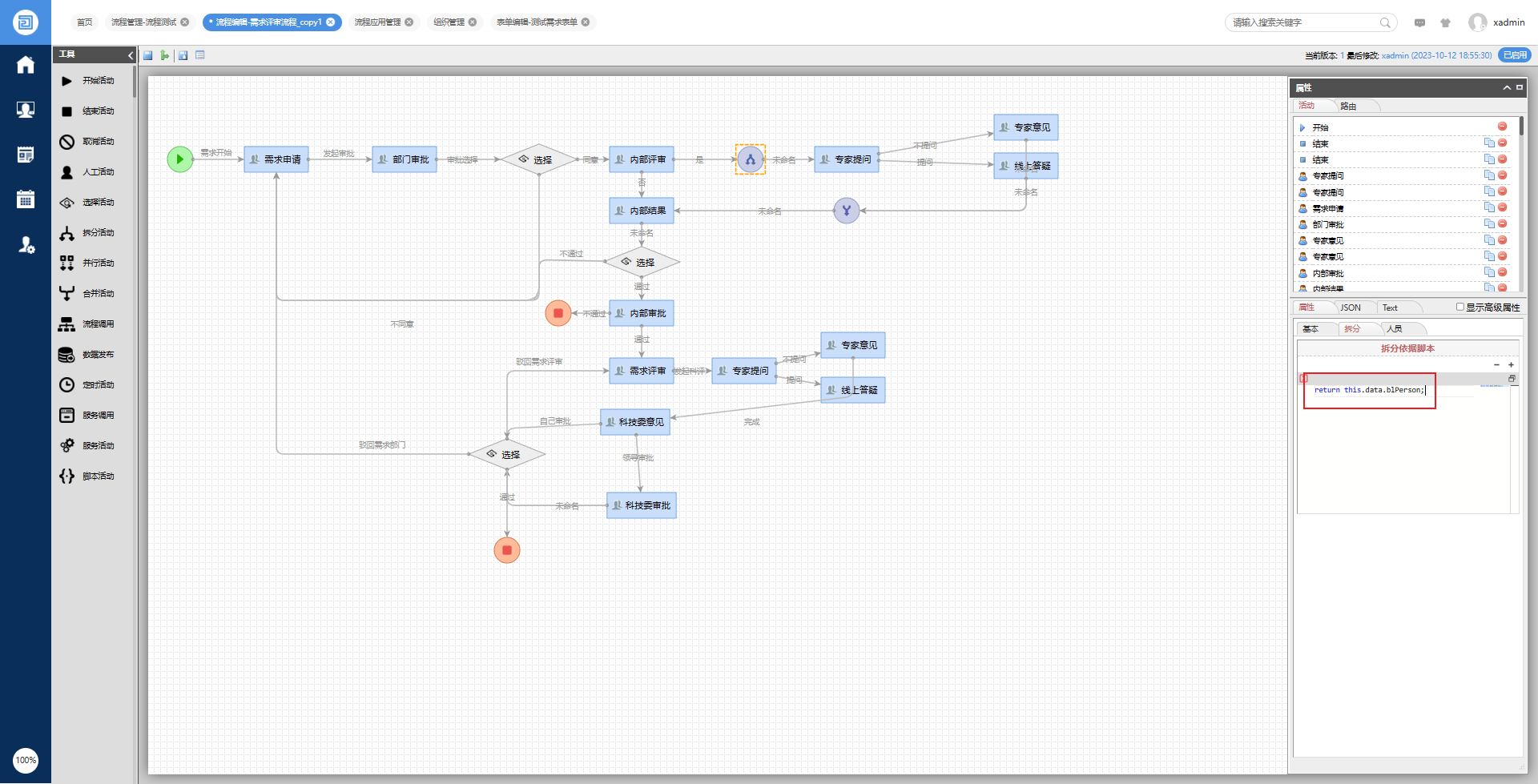The image size is (1538, 784).
Task: Click the minus button in 拆分依据脚本
Action: (x=1496, y=364)
